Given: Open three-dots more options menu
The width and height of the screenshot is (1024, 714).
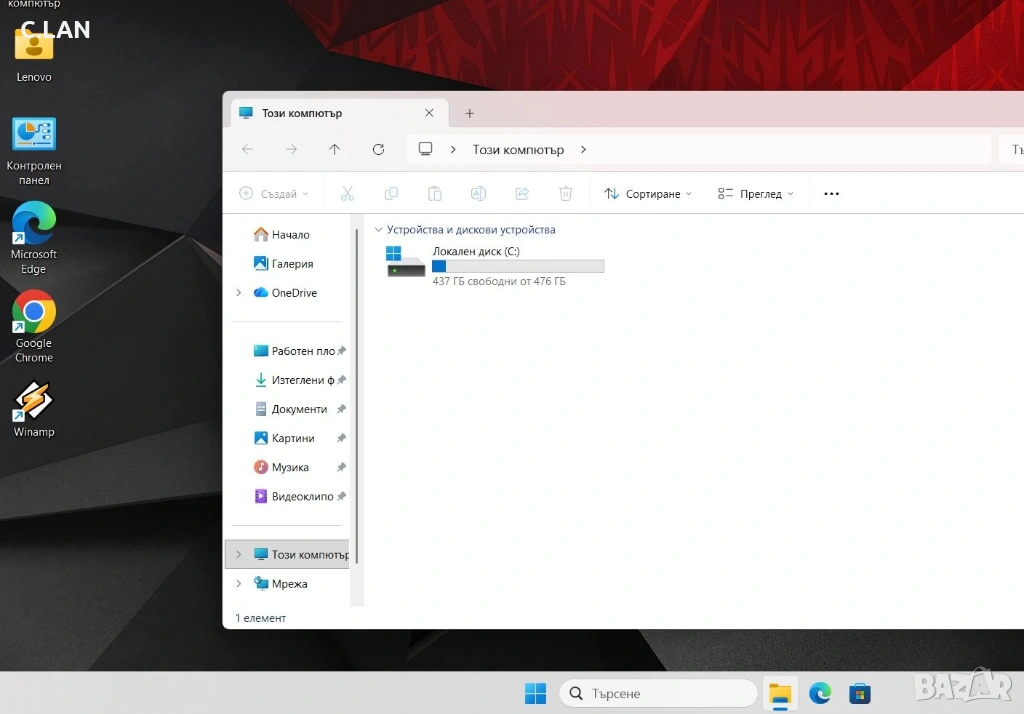Looking at the screenshot, I should click(831, 194).
